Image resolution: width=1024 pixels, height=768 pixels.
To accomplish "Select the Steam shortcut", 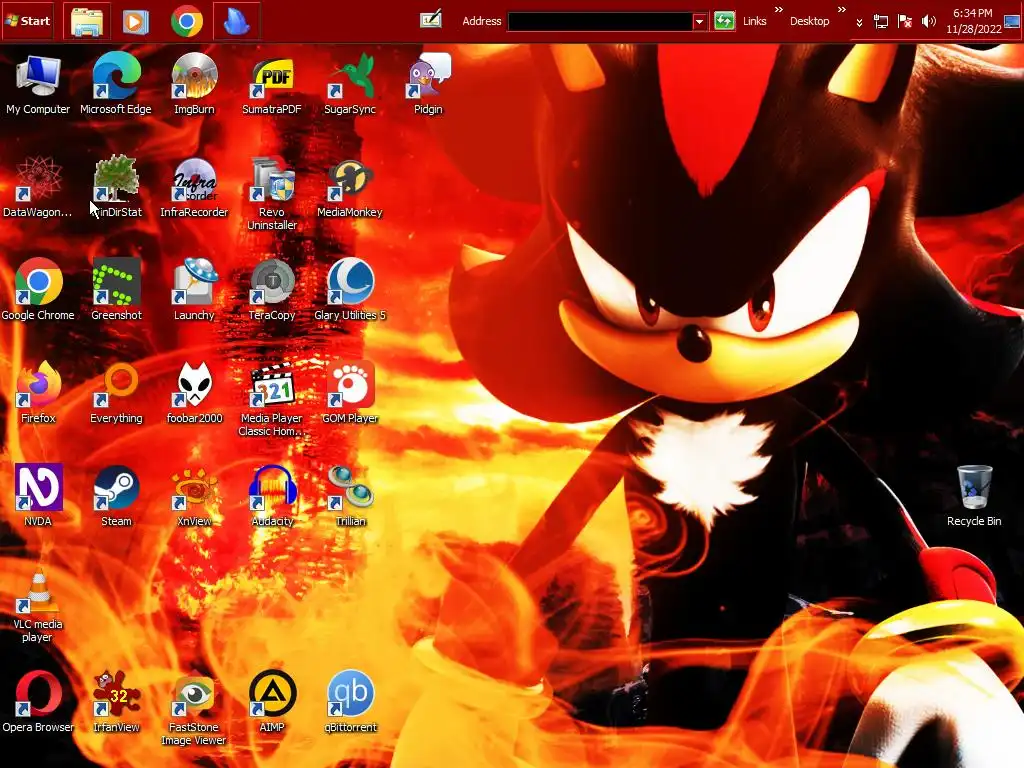I will tap(116, 496).
